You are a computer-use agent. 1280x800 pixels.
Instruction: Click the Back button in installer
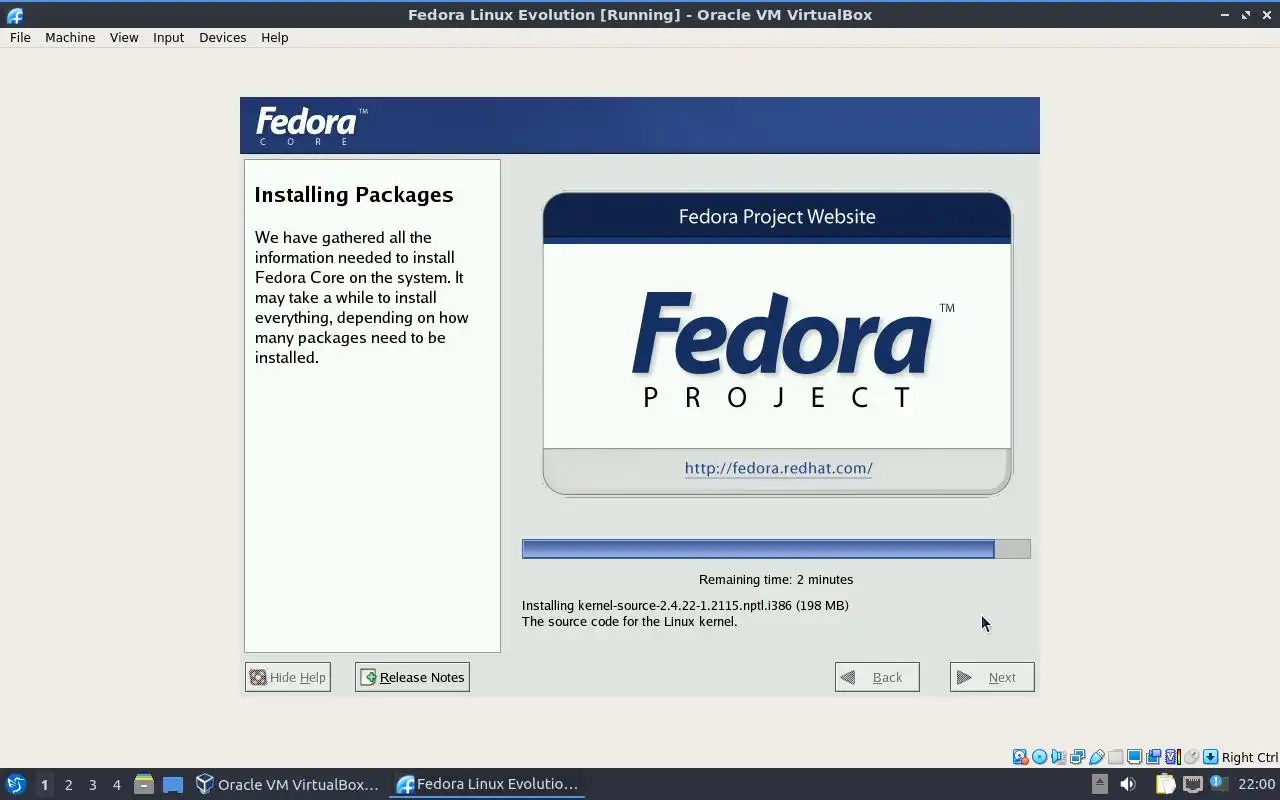(x=877, y=677)
